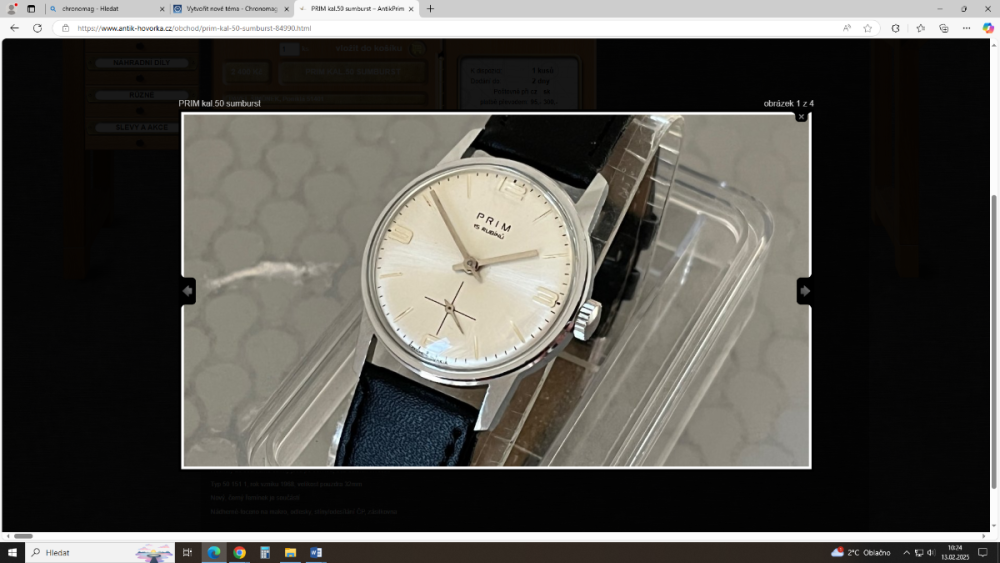Image resolution: width=1000 pixels, height=563 pixels.
Task: Open Calculator from taskbar
Action: point(265,552)
